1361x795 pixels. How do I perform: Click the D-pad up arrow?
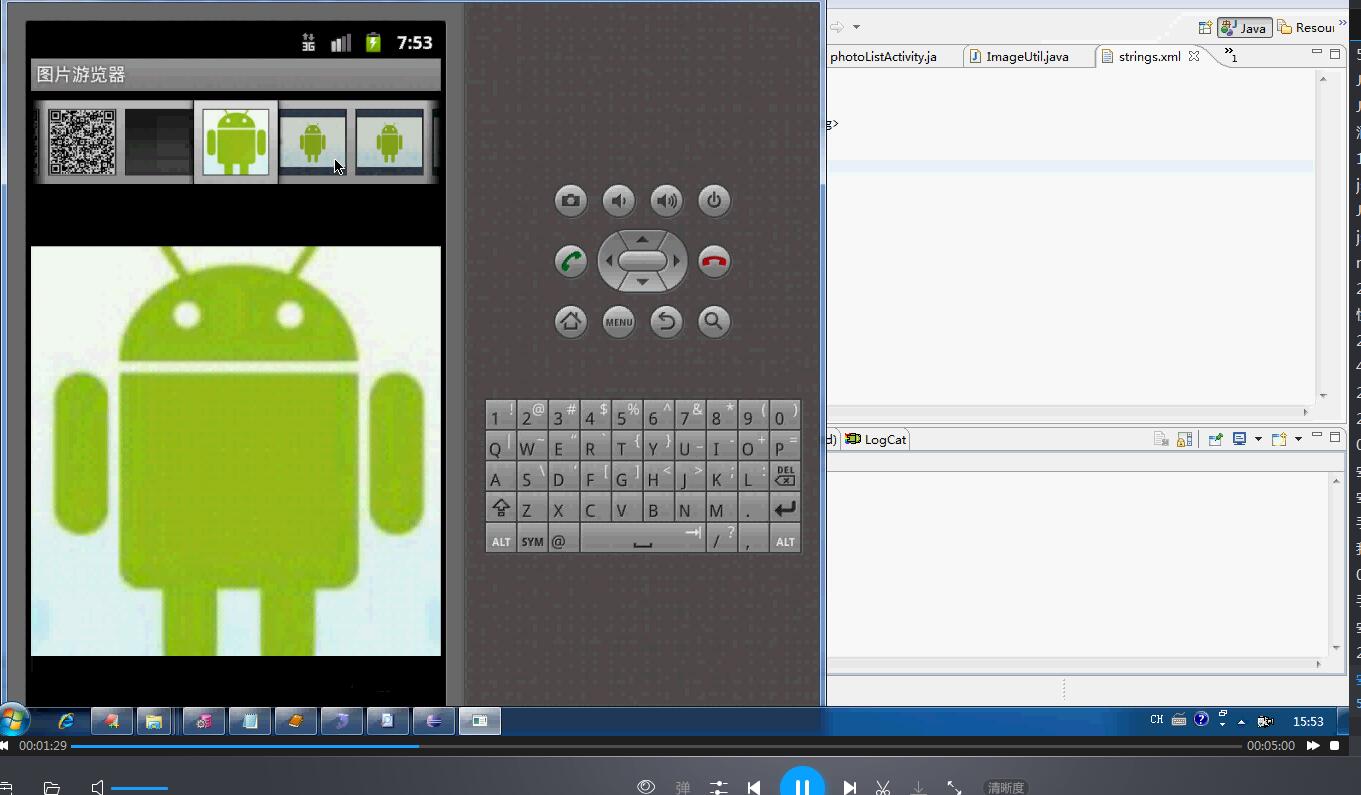(x=642, y=240)
